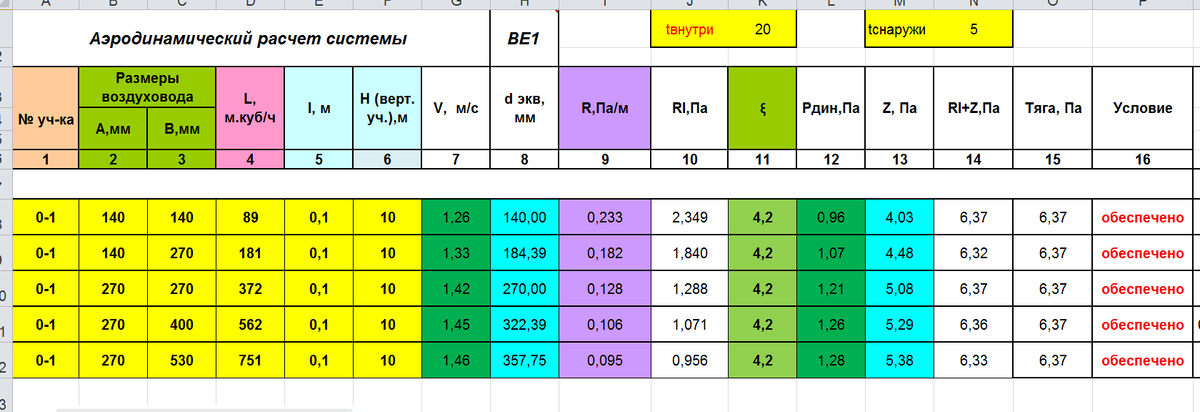Select the purple 'R,Па/м' header cell
The height and width of the screenshot is (412, 1200).
[607, 109]
